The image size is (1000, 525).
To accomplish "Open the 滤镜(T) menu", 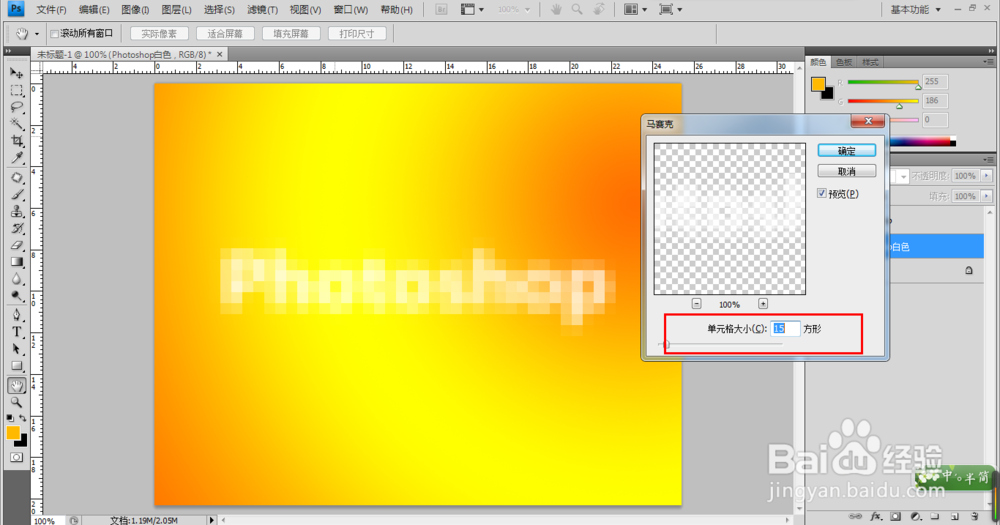I will coord(263,10).
